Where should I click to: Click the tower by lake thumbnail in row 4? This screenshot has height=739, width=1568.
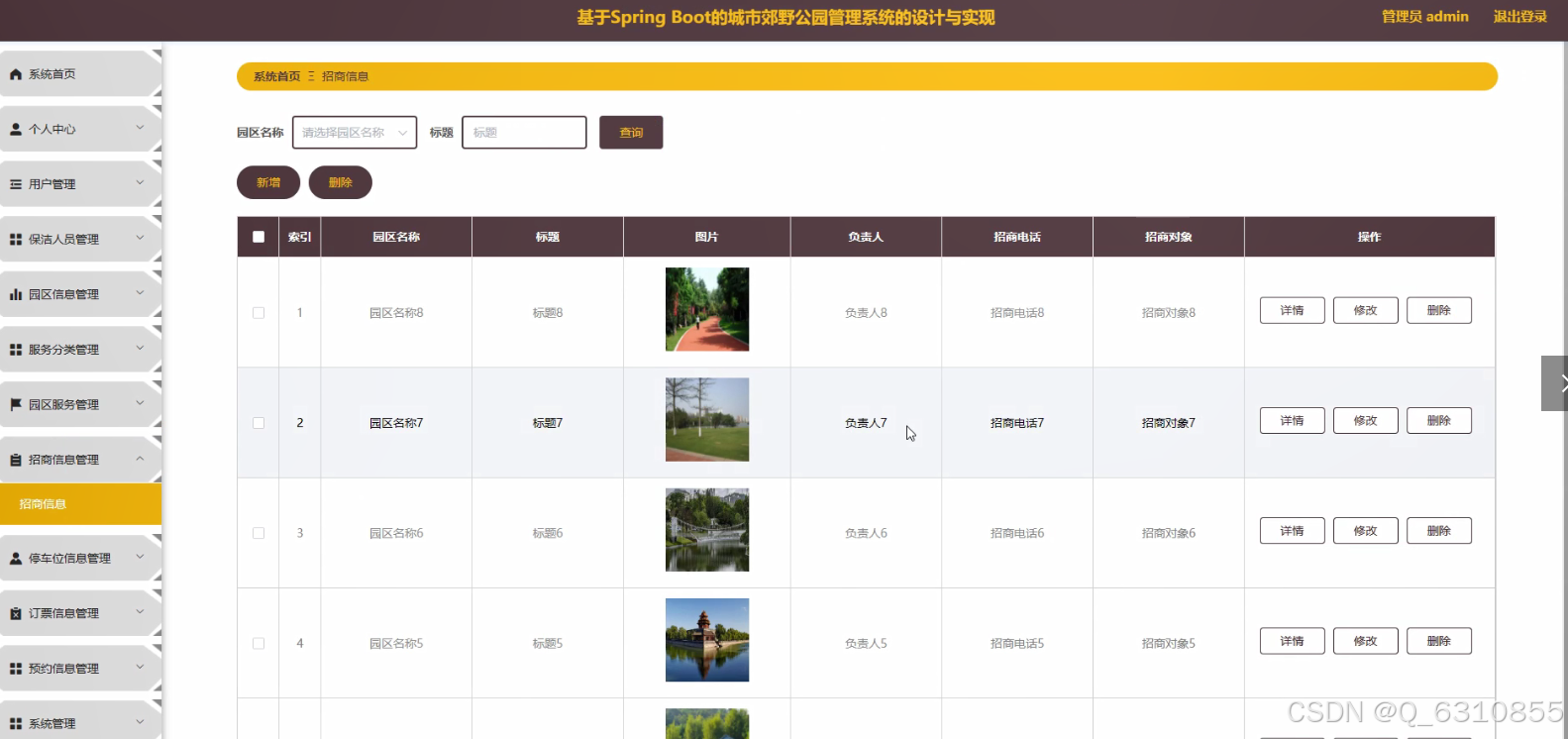[x=707, y=640]
